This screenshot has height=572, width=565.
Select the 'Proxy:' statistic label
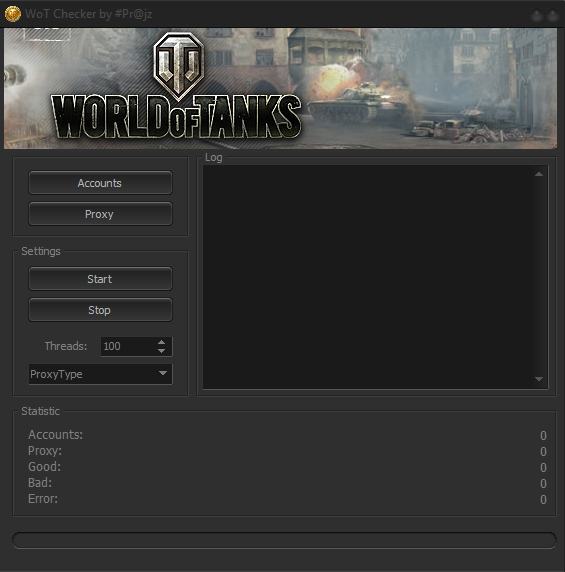45,451
